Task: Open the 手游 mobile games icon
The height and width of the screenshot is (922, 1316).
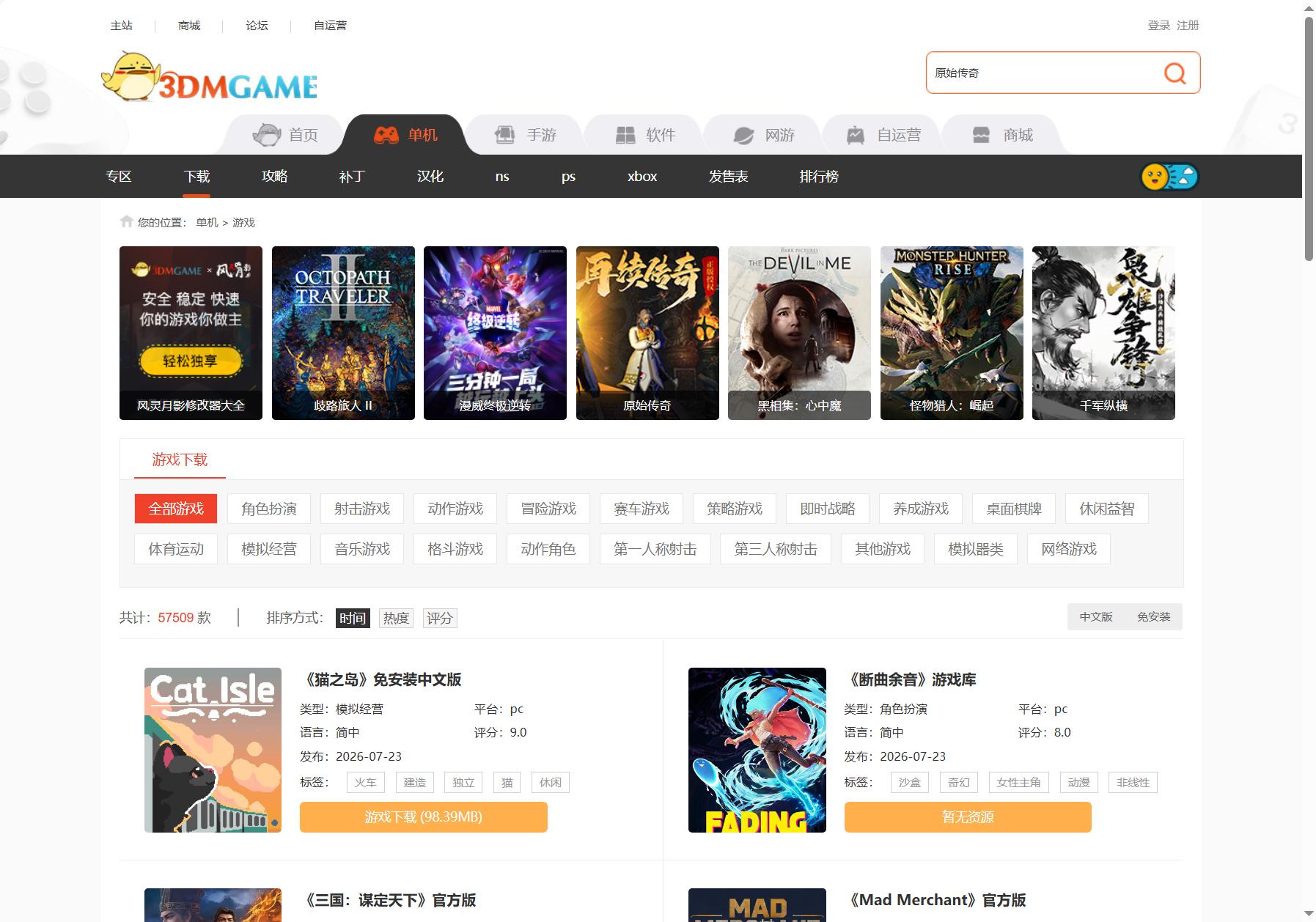Action: (504, 135)
